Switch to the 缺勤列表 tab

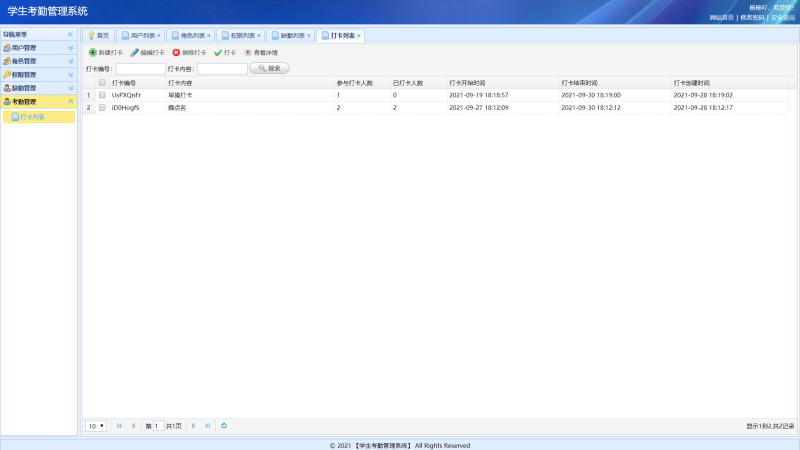[289, 35]
